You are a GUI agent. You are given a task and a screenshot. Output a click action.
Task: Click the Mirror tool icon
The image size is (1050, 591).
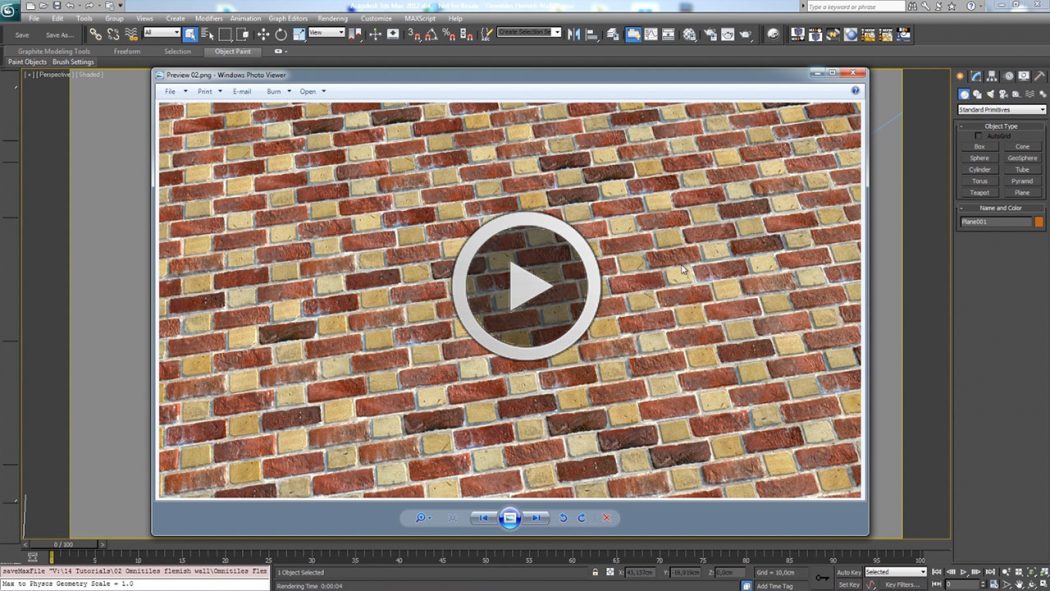click(x=574, y=34)
